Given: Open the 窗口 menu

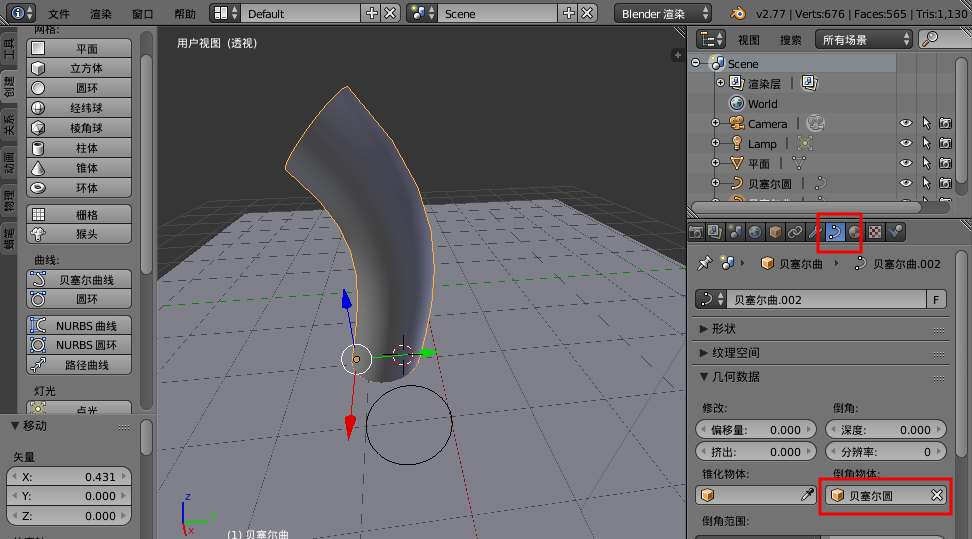Looking at the screenshot, I should coord(143,14).
